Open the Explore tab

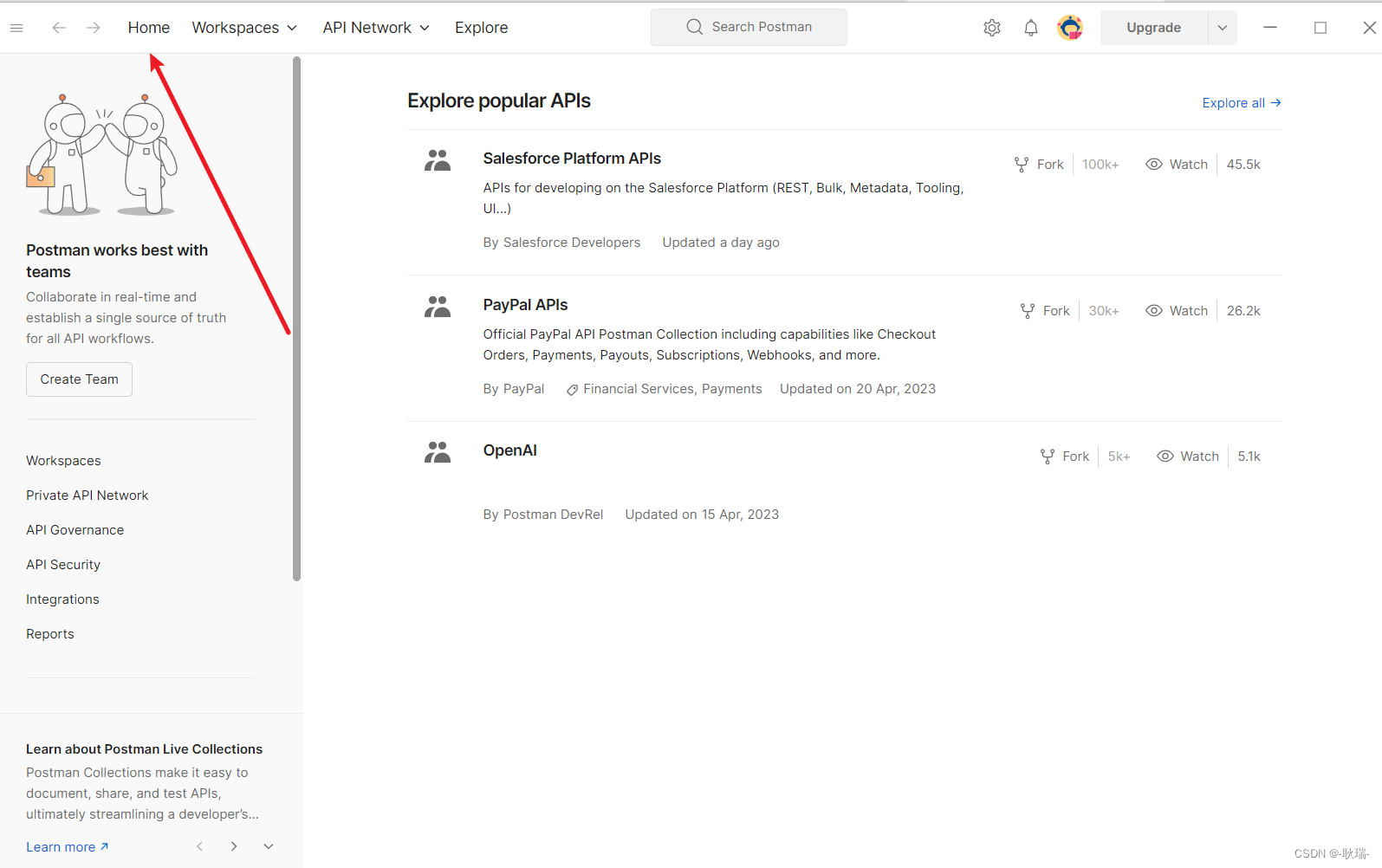tap(482, 28)
